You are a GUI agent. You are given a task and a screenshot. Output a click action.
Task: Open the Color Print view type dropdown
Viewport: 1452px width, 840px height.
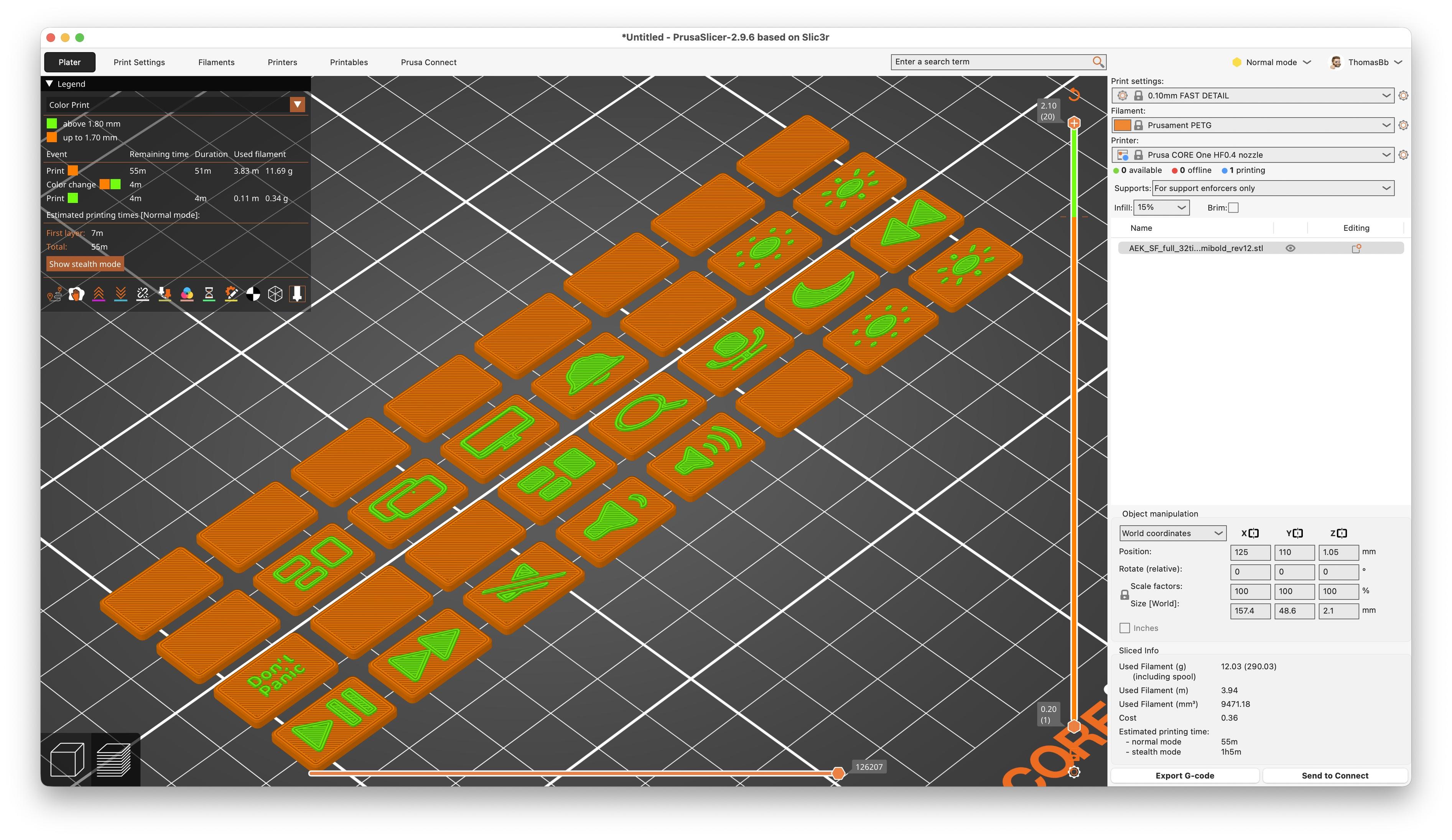point(176,105)
